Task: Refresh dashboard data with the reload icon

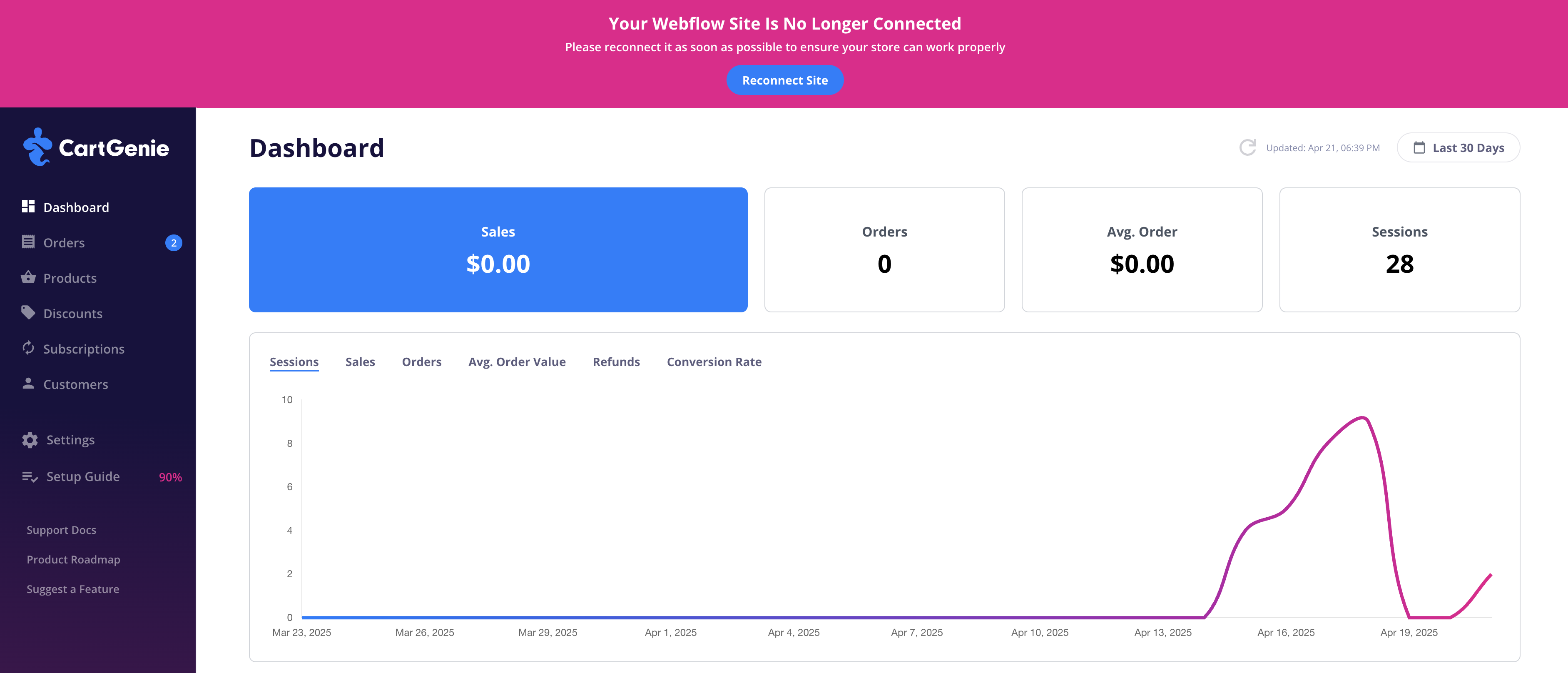Action: (1247, 147)
